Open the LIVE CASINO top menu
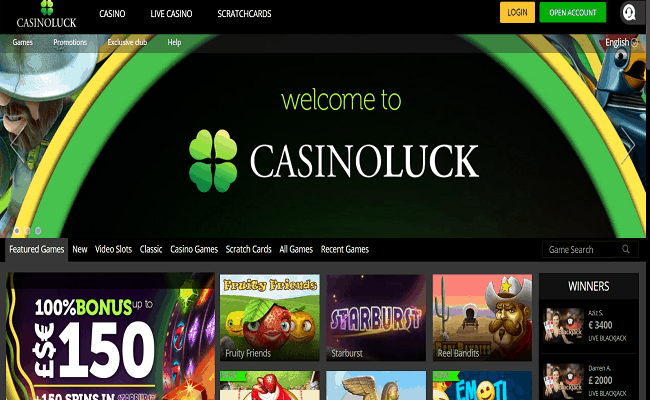This screenshot has width=650, height=400. pos(171,14)
